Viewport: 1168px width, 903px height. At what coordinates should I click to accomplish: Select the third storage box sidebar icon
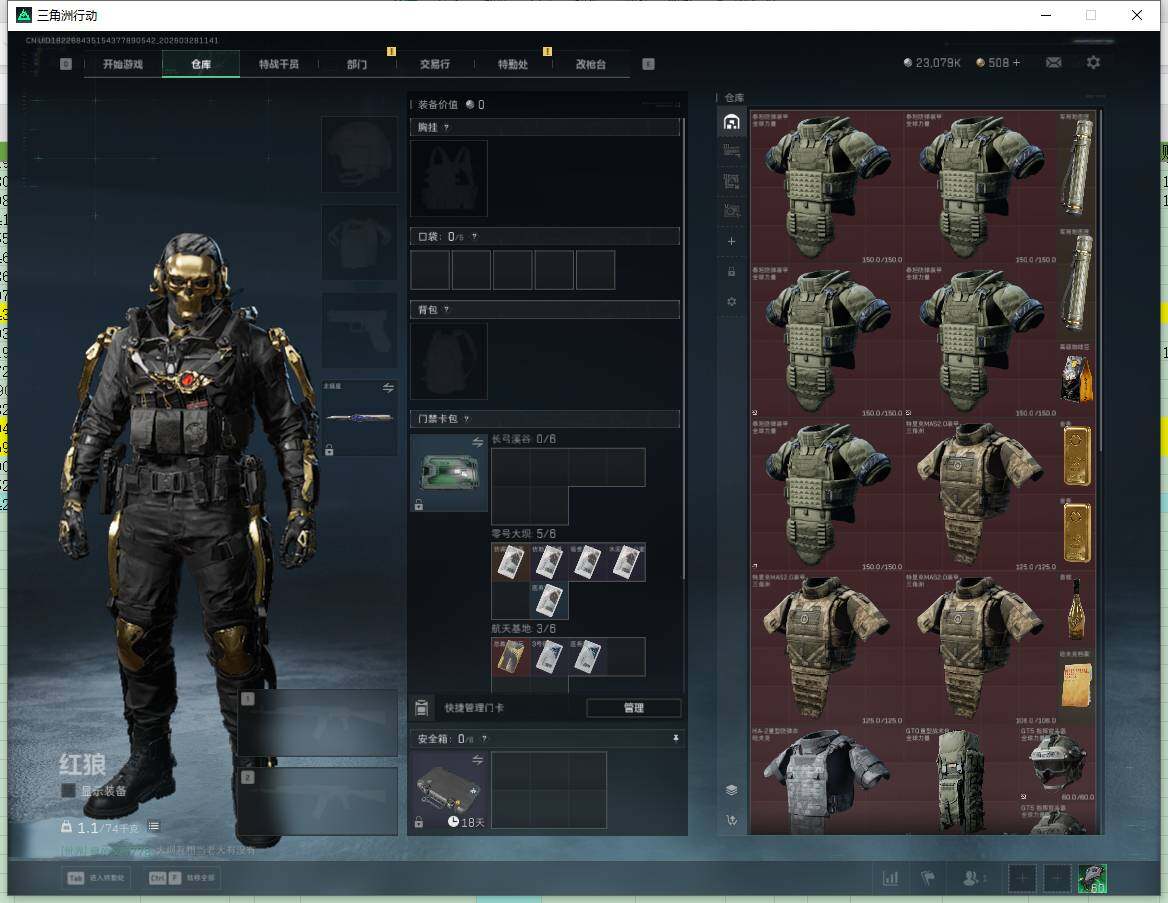pyautogui.click(x=731, y=181)
